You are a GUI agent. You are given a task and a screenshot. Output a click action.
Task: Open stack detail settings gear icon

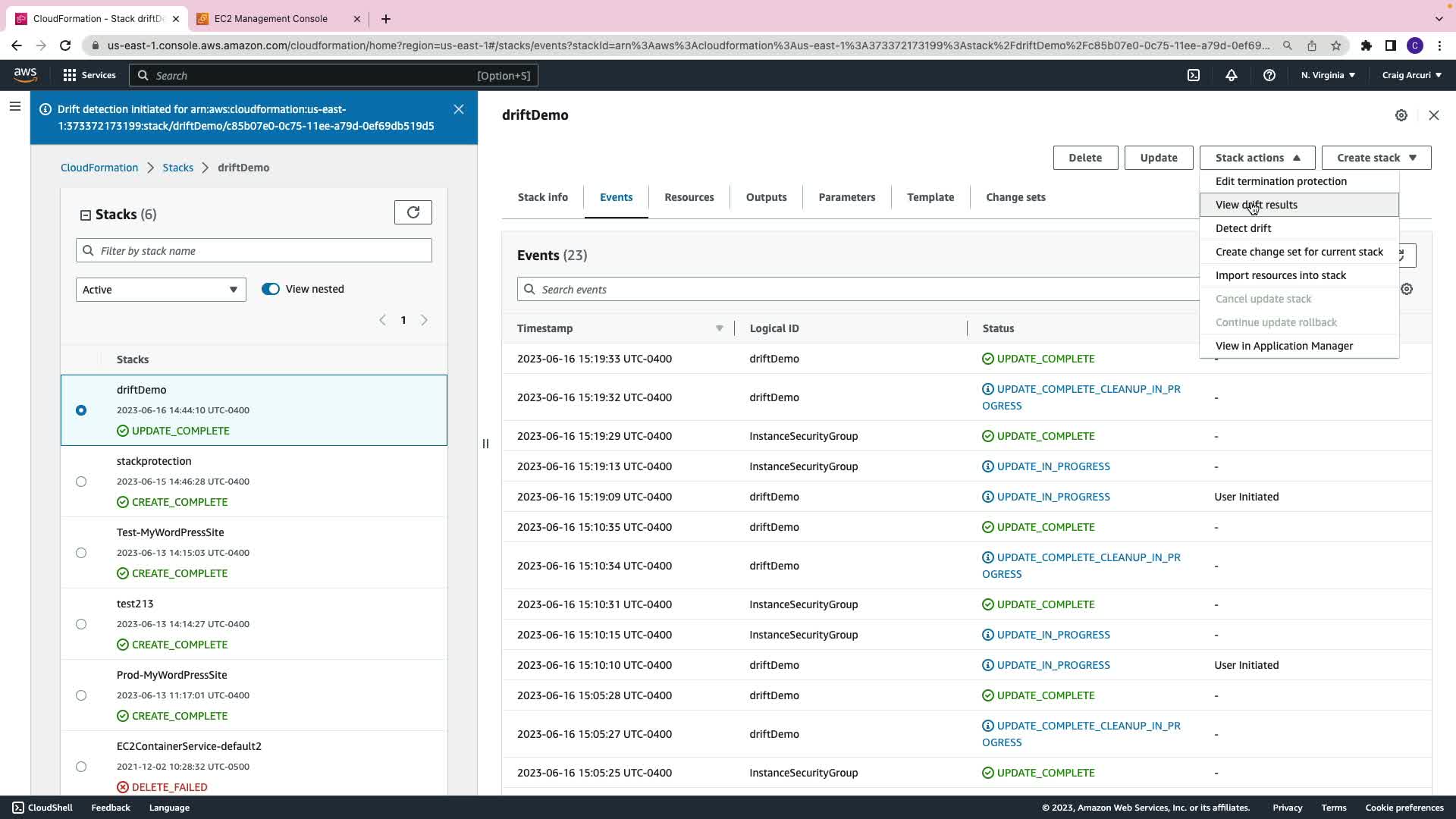point(1401,115)
